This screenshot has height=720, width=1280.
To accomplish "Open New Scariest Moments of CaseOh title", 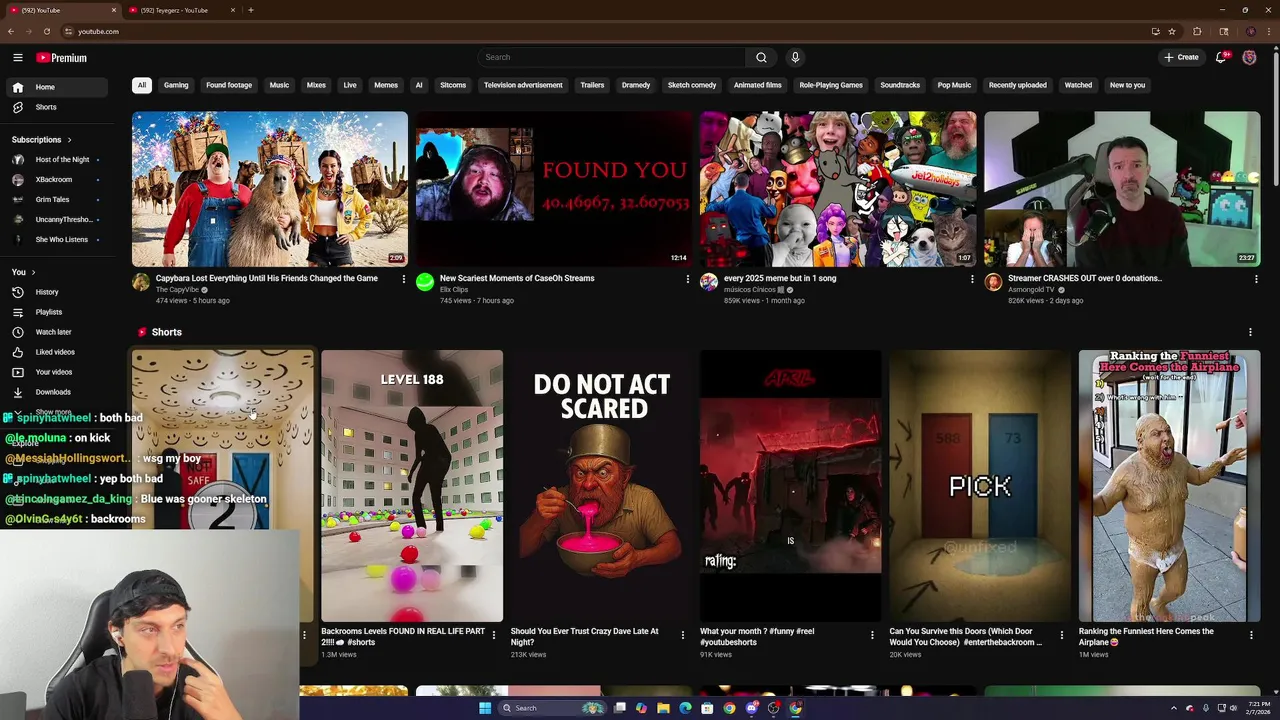I will (517, 278).
